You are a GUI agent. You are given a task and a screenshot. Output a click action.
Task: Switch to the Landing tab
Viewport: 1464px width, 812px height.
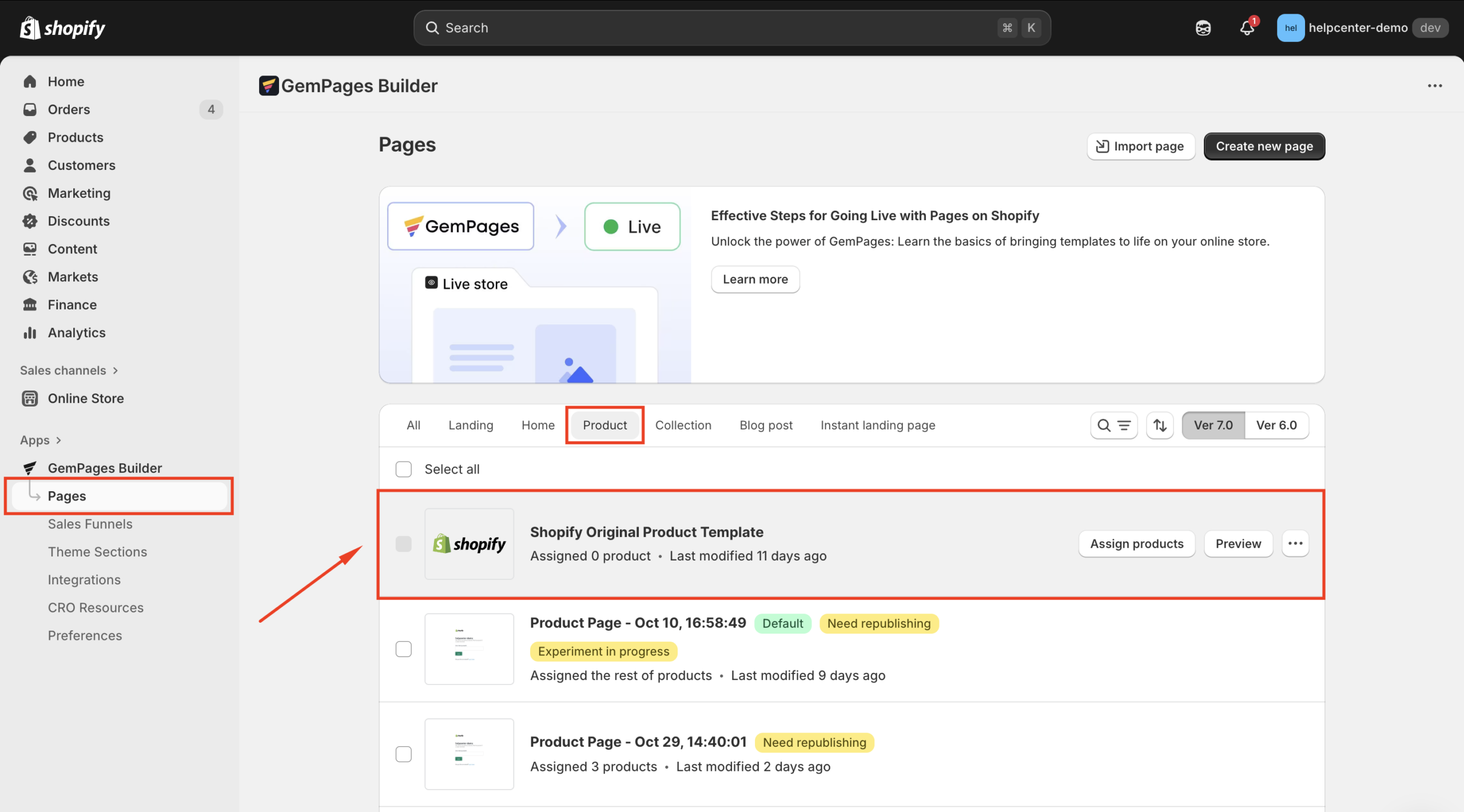[x=470, y=425]
